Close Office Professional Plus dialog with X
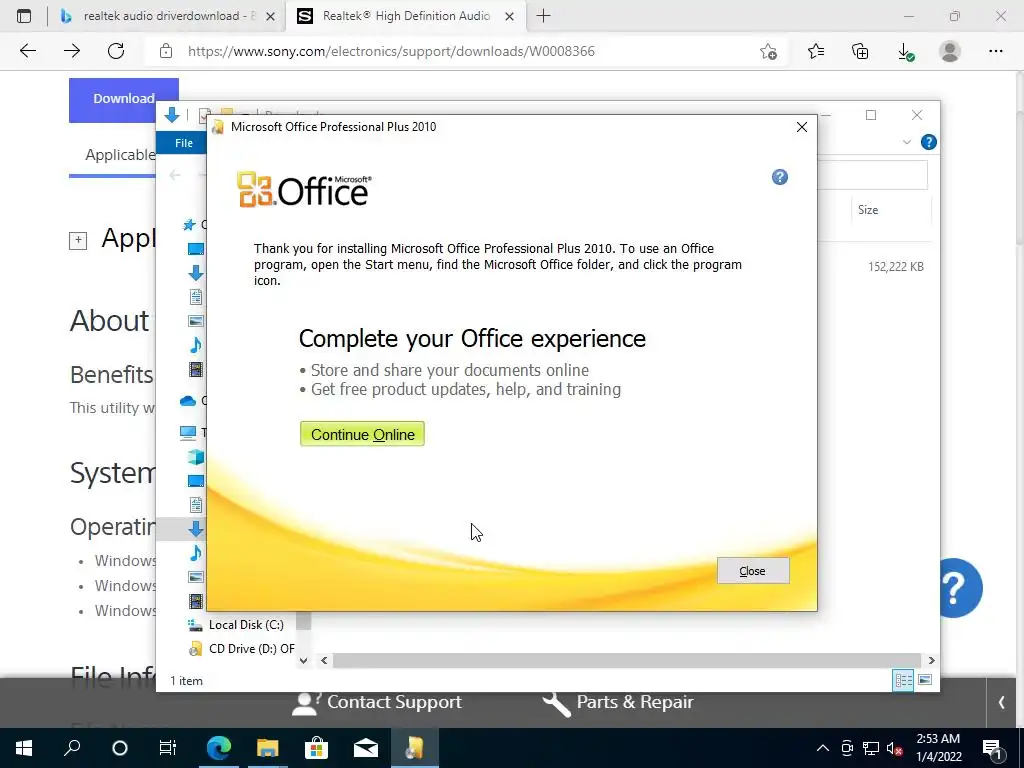This screenshot has width=1024, height=768. click(802, 127)
